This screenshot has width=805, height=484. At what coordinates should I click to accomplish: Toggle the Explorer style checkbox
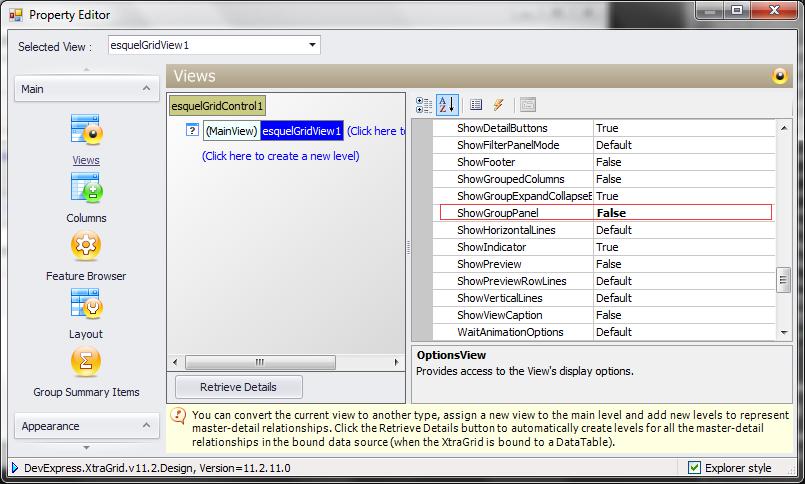tap(694, 468)
